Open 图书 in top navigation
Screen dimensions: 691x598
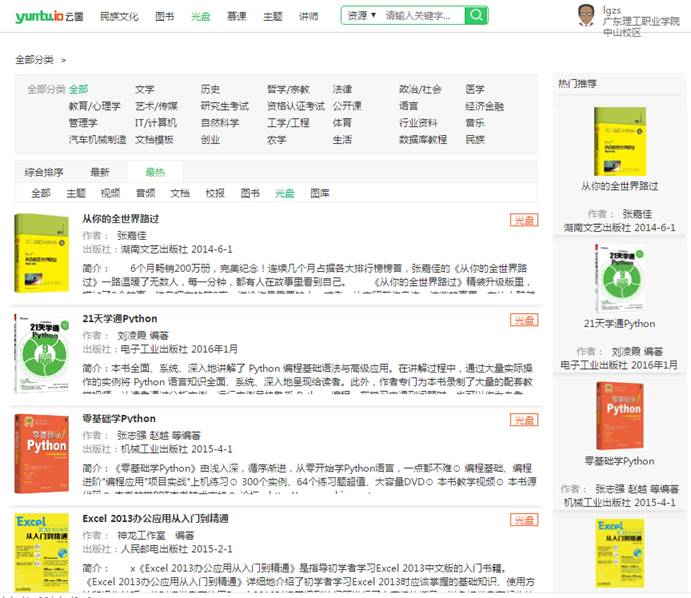click(164, 17)
